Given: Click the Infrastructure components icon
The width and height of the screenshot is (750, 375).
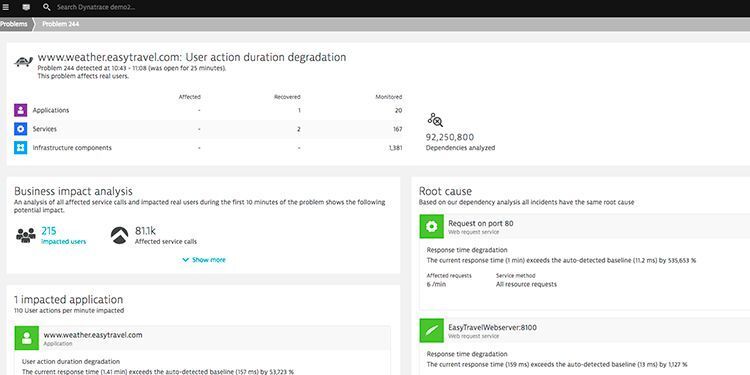Looking at the screenshot, I should 21,148.
